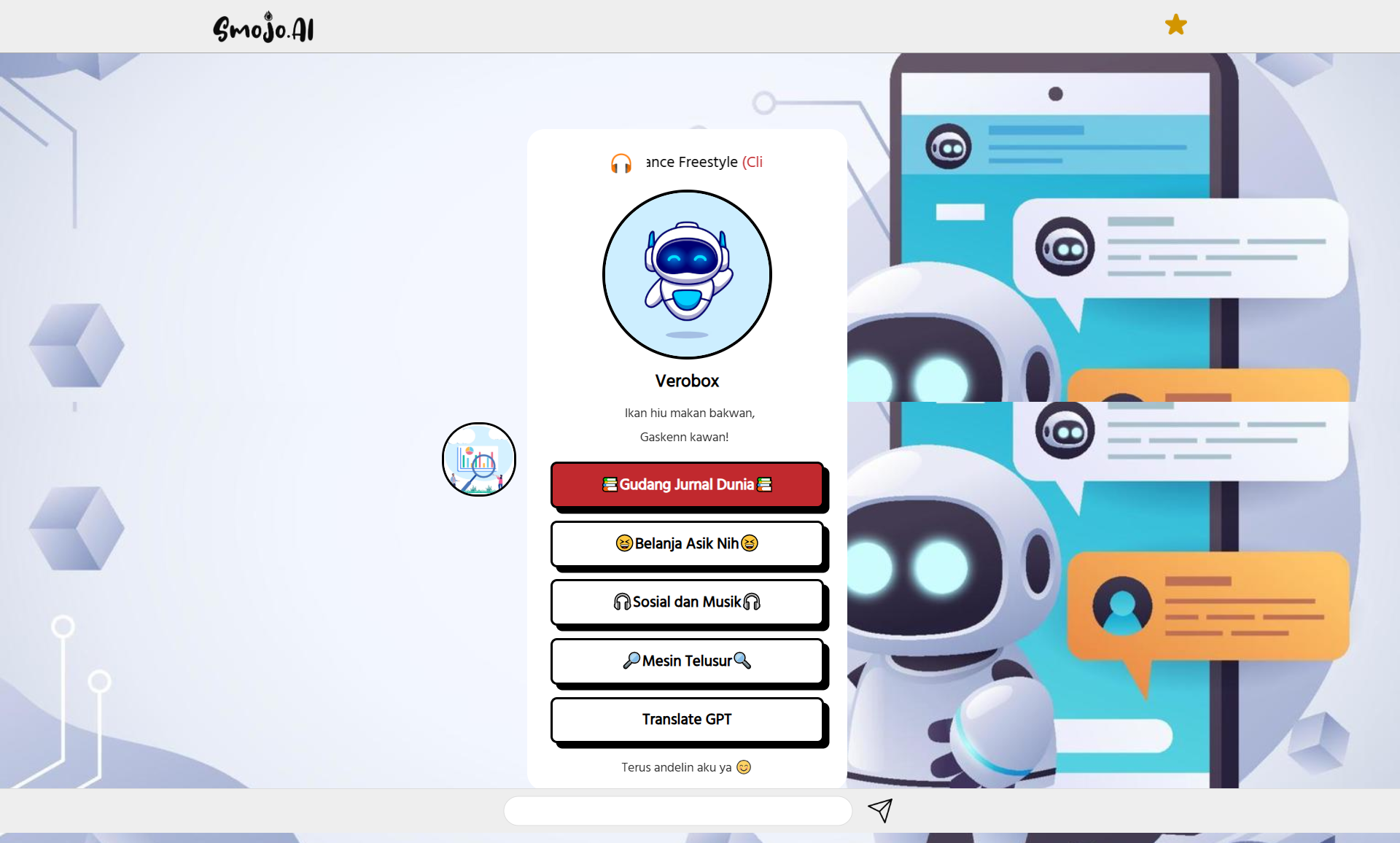Image resolution: width=1400 pixels, height=843 pixels.
Task: Launch Translate GPT button
Action: pyautogui.click(x=687, y=719)
